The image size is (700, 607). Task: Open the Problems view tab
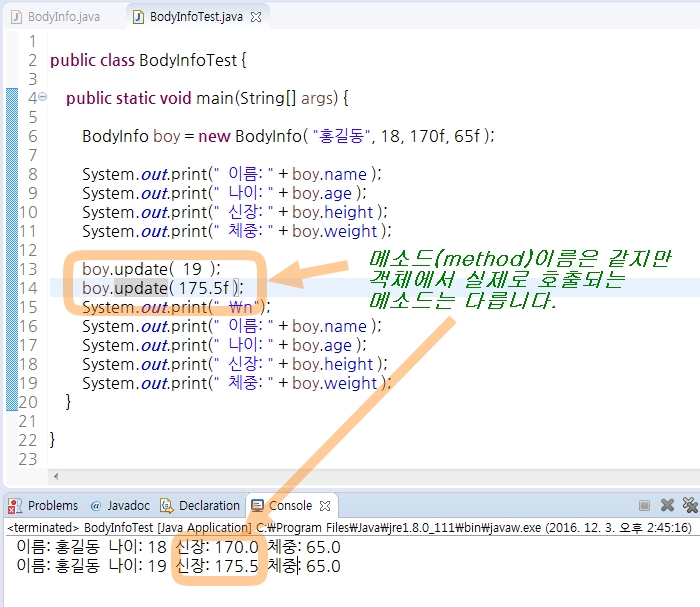point(43,506)
